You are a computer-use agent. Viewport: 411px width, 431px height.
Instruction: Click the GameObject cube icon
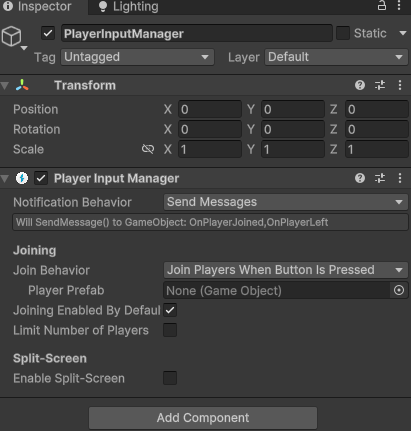click(11, 36)
